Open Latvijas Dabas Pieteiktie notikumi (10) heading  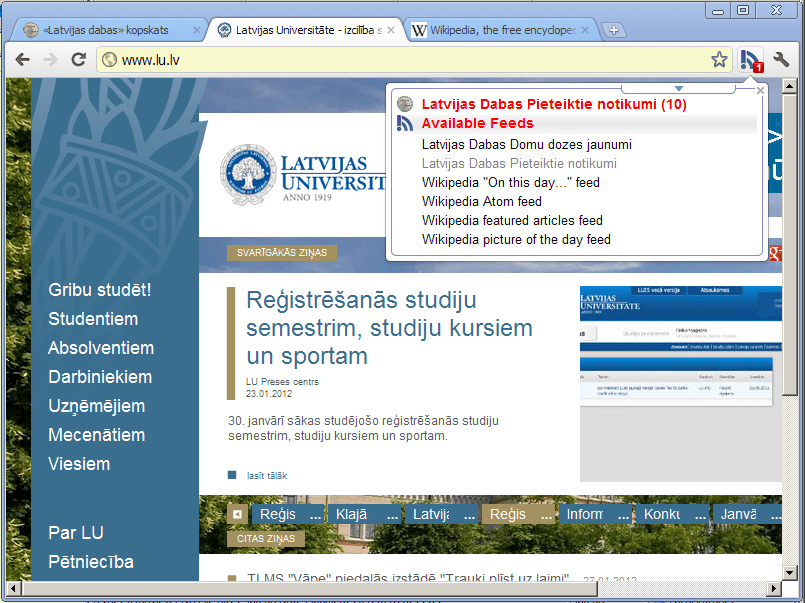554,104
